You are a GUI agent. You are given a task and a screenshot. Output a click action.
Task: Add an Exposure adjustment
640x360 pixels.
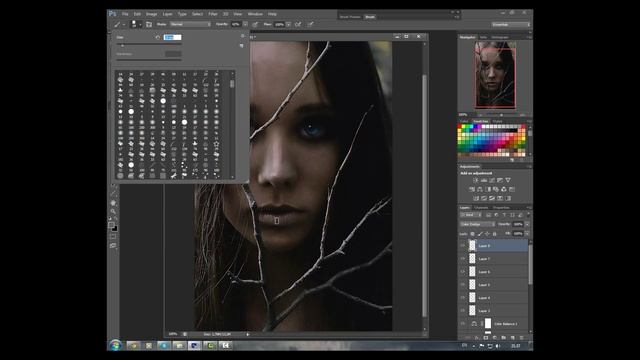(x=500, y=180)
